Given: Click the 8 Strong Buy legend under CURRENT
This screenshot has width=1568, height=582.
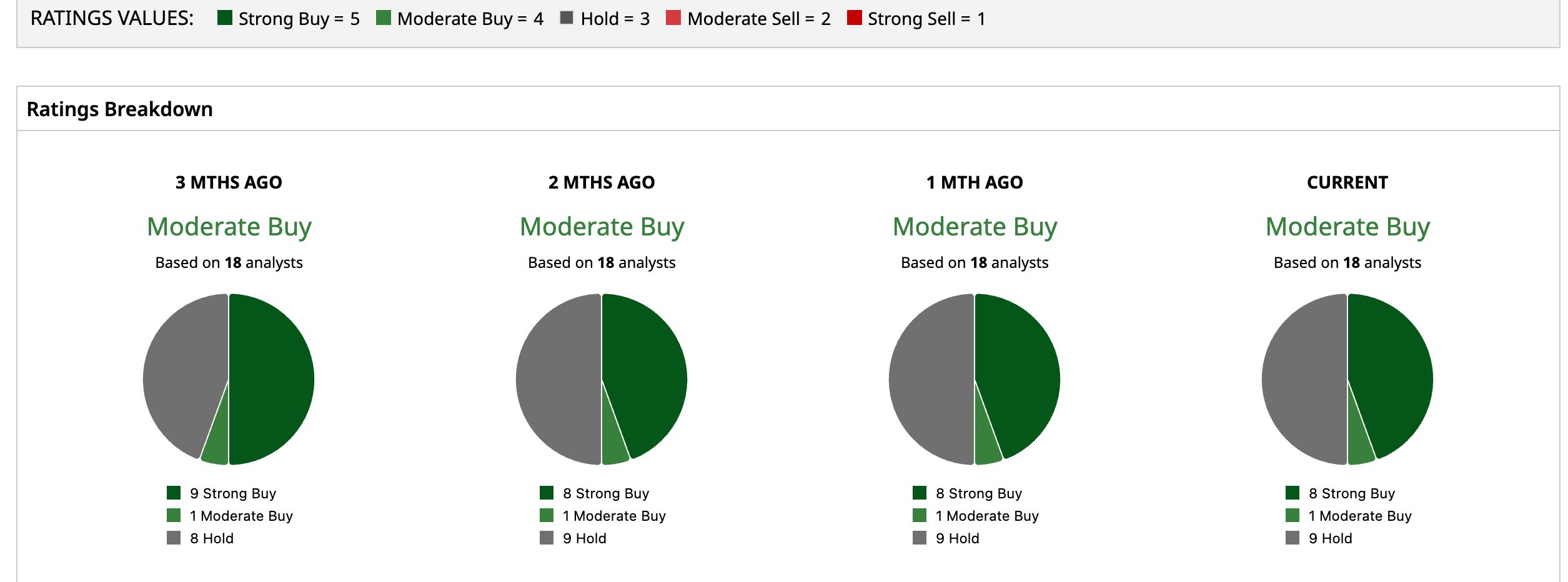Looking at the screenshot, I should pos(1341,493).
